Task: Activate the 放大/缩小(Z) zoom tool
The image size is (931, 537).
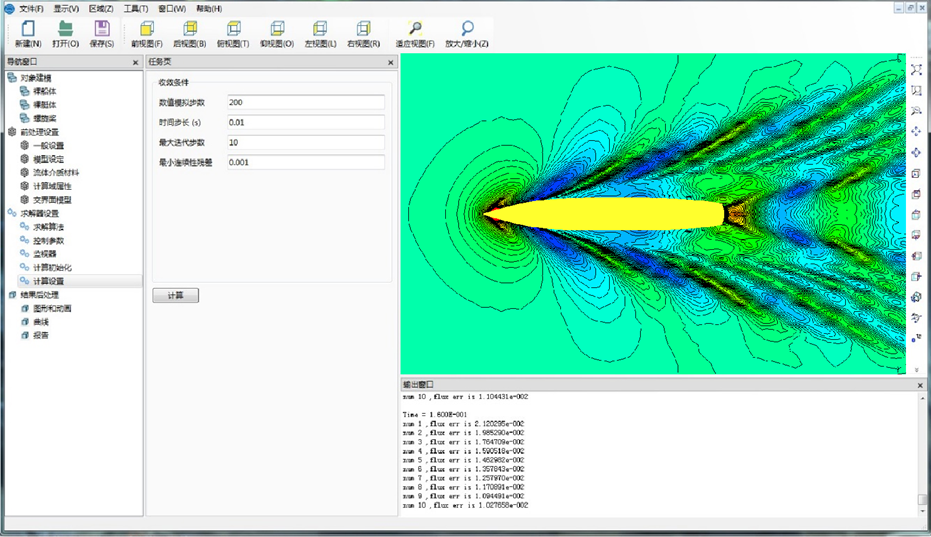Action: 467,34
